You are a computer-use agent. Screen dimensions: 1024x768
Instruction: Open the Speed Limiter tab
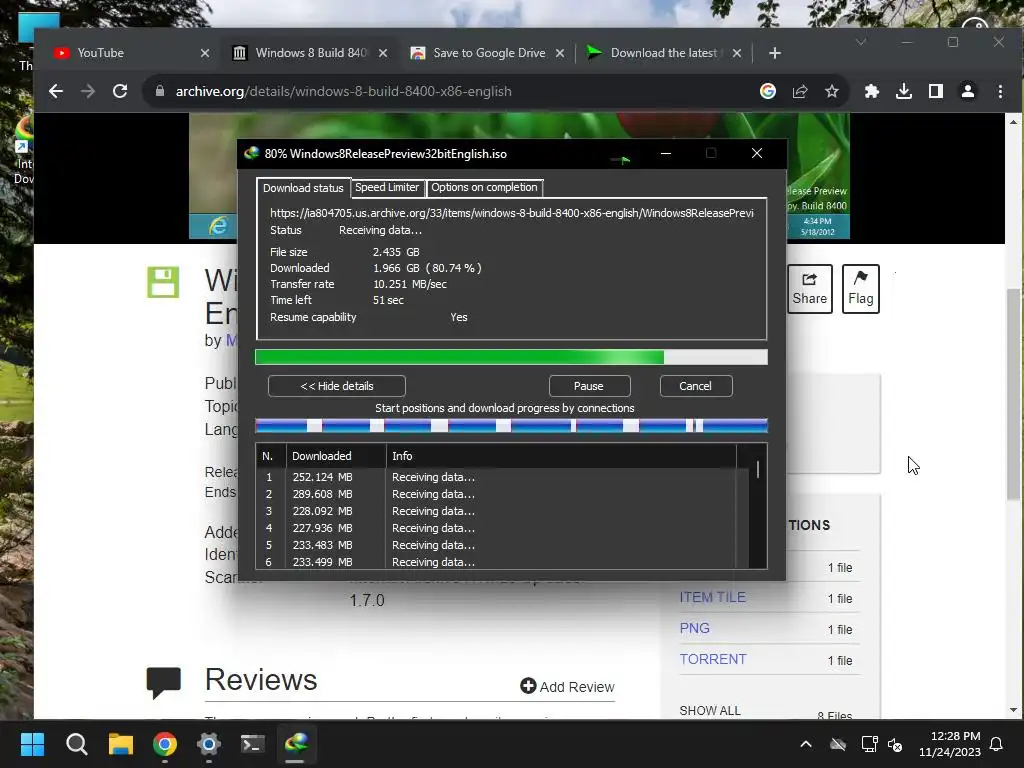point(387,187)
